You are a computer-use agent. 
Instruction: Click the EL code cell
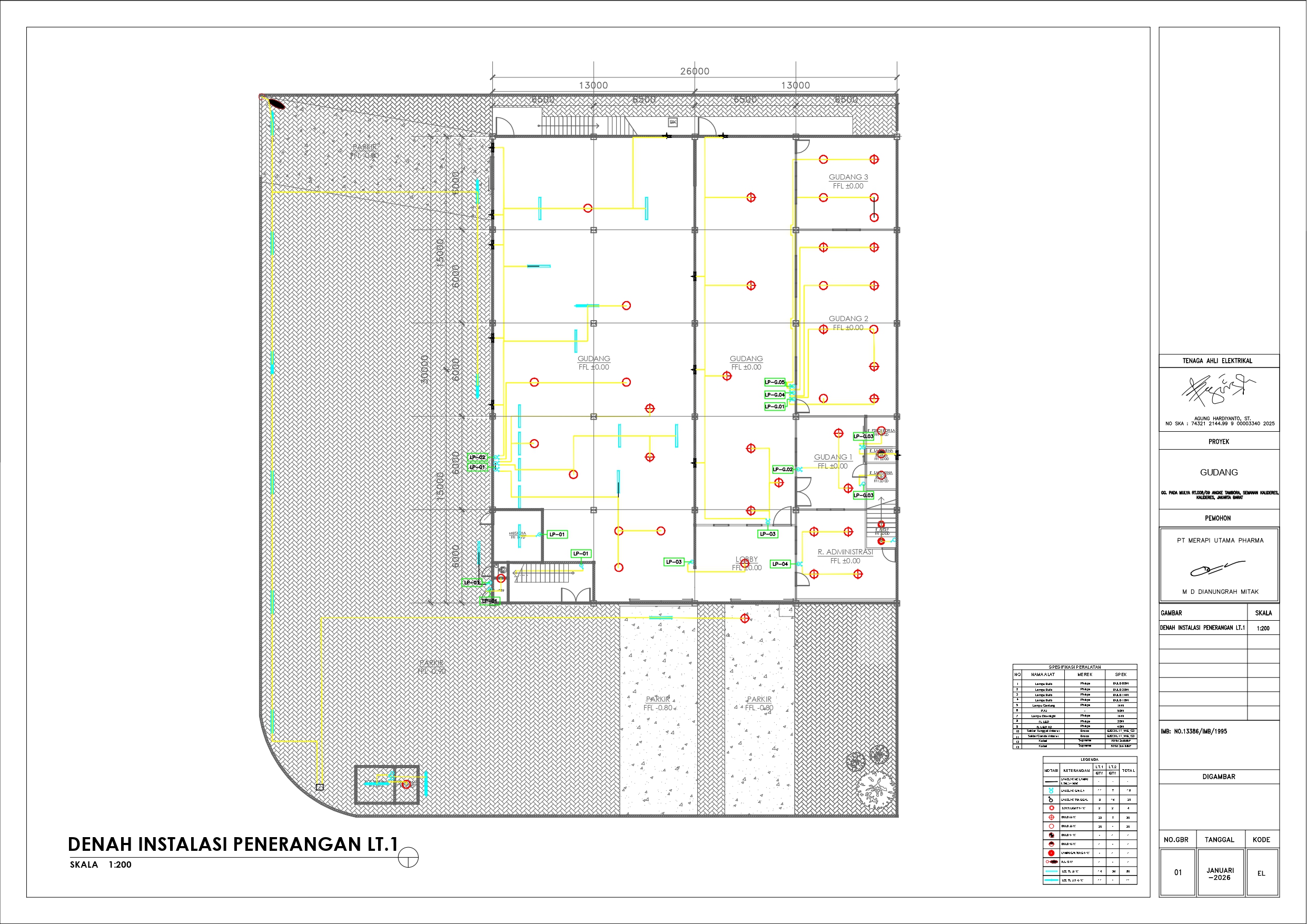pos(1262,873)
